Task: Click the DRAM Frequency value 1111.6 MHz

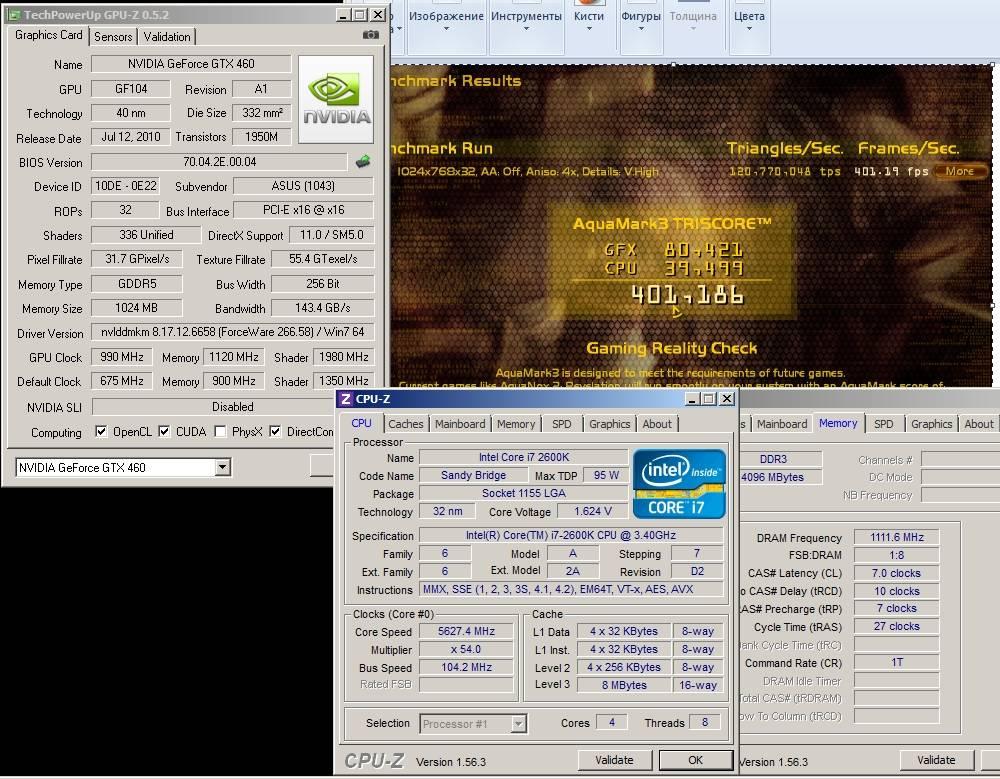Action: click(x=897, y=537)
